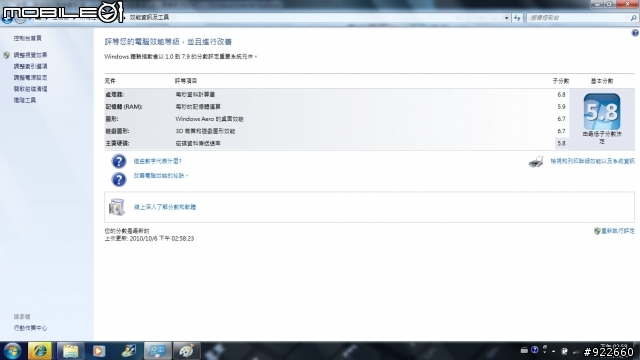Open the adjust indexing options sidebar link
The height and width of the screenshot is (360, 640).
(30, 66)
